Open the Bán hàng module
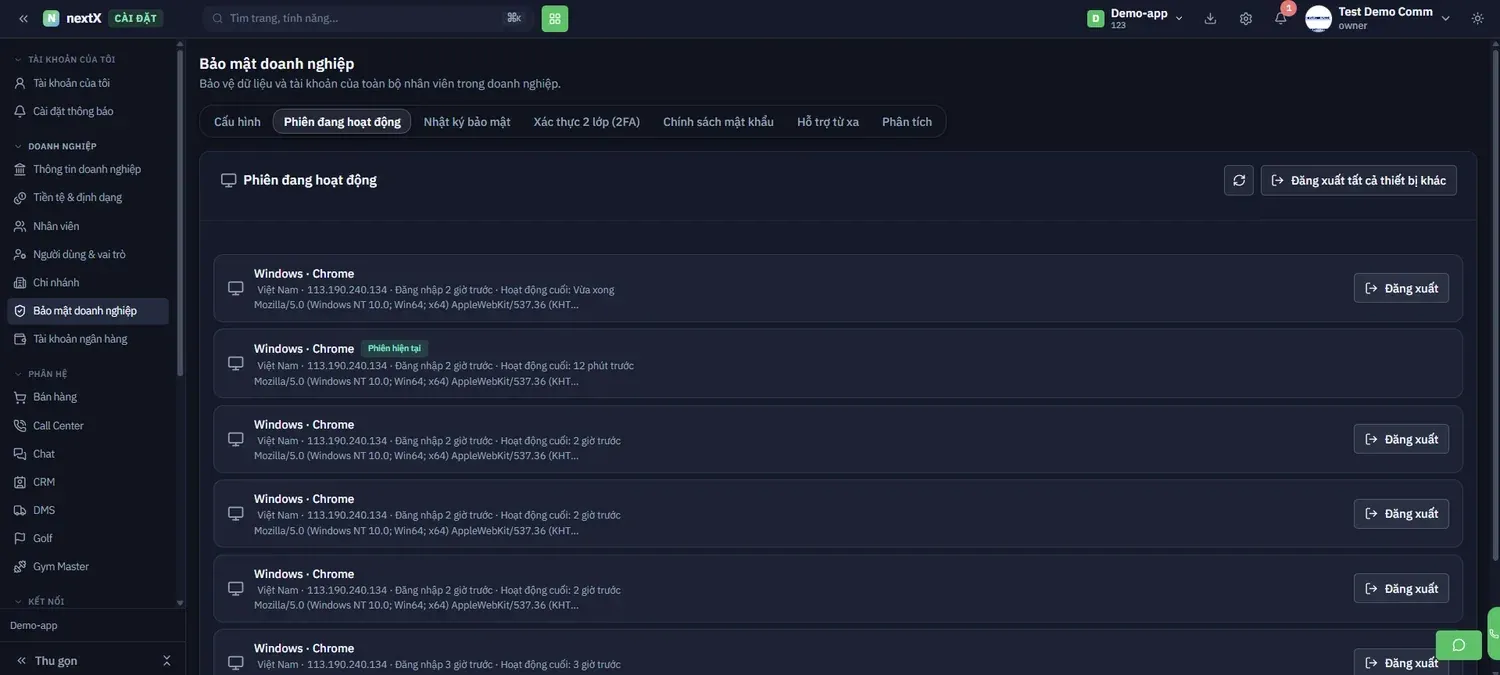 (x=88, y=397)
